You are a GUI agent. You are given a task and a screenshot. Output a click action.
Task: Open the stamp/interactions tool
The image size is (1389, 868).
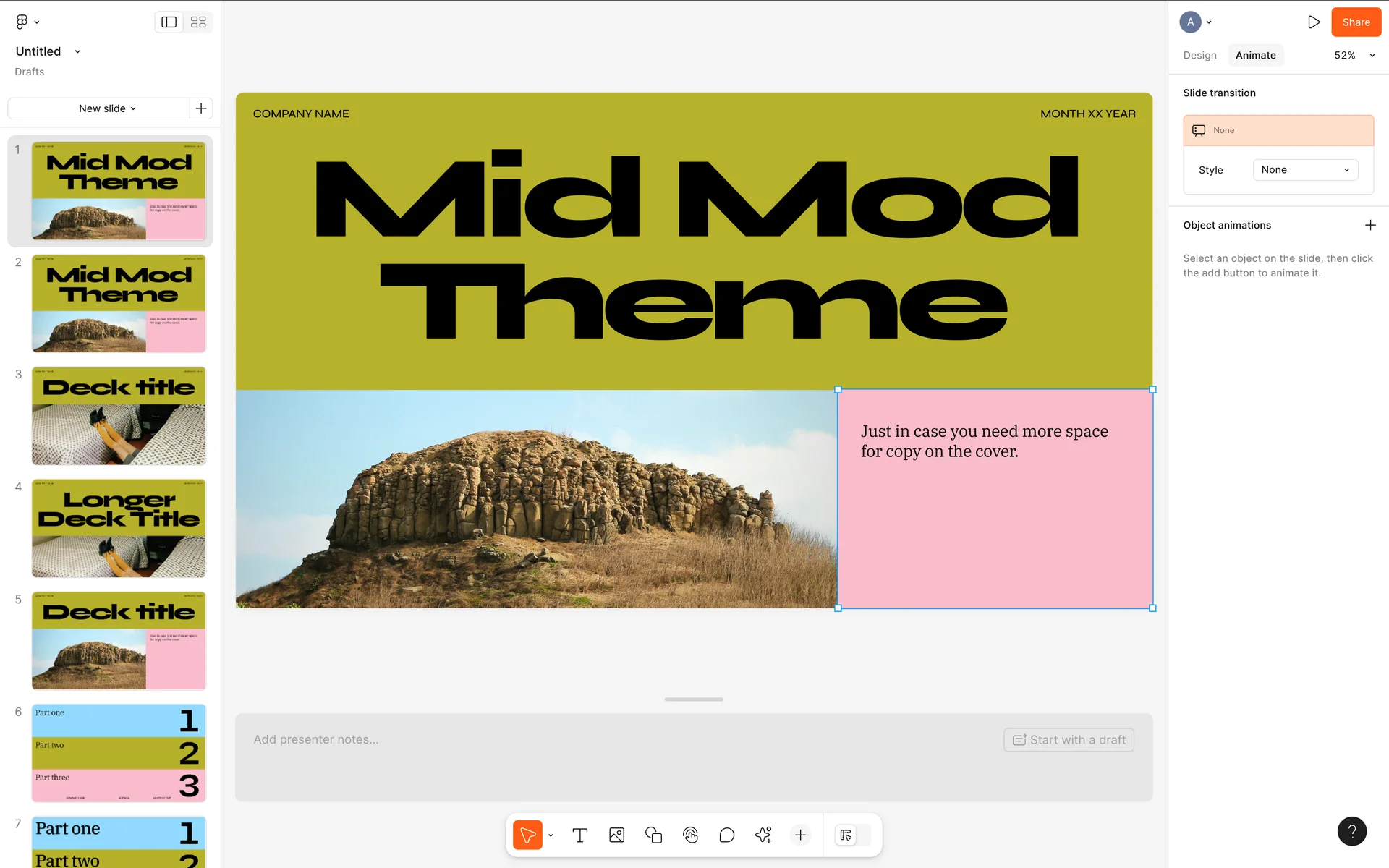690,835
